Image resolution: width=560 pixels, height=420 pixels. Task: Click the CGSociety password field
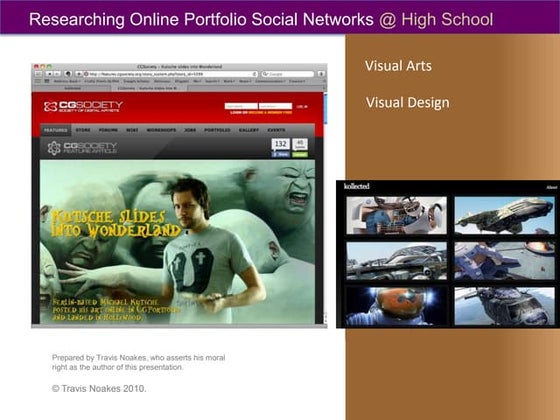tap(275, 106)
